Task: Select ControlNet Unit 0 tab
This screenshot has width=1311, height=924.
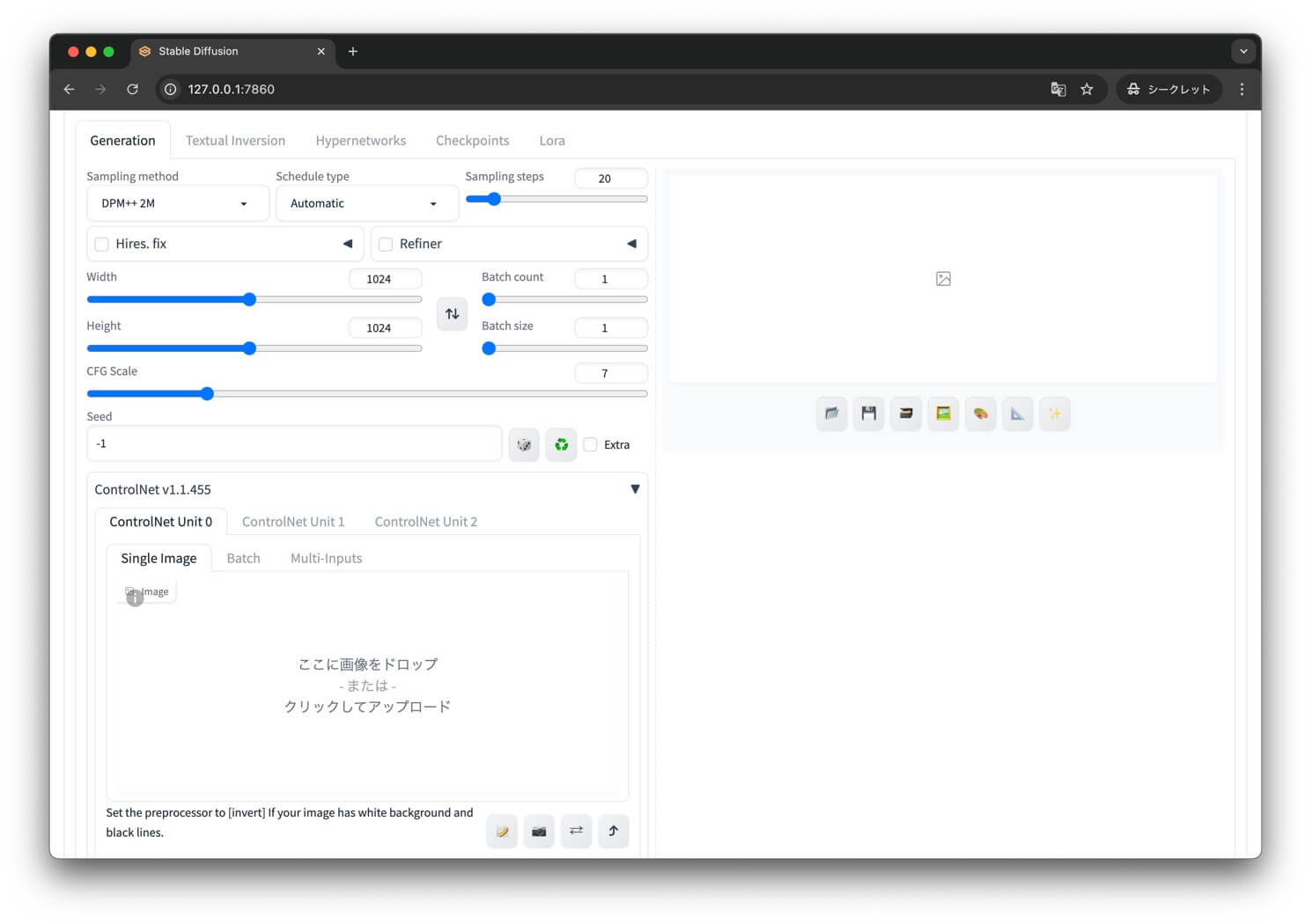Action: 160,522
